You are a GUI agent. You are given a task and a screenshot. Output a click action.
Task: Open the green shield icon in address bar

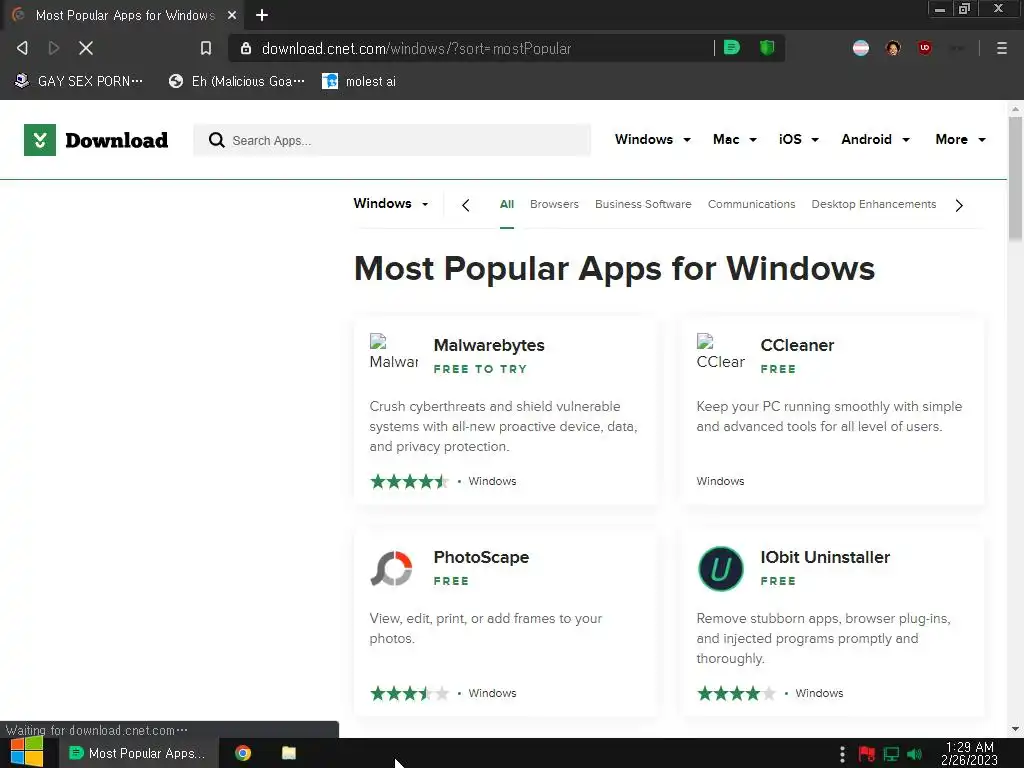point(767,48)
